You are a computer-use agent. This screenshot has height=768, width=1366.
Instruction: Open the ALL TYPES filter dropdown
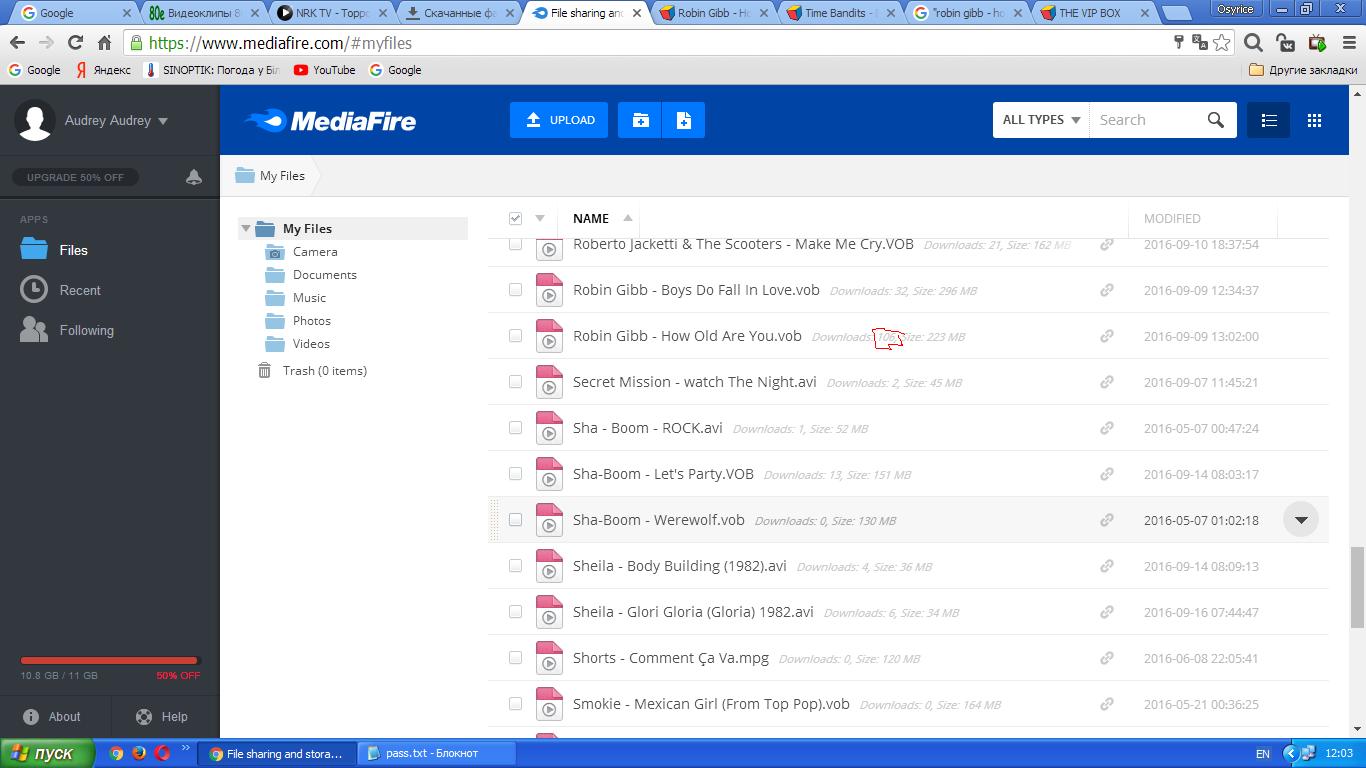pos(1041,120)
